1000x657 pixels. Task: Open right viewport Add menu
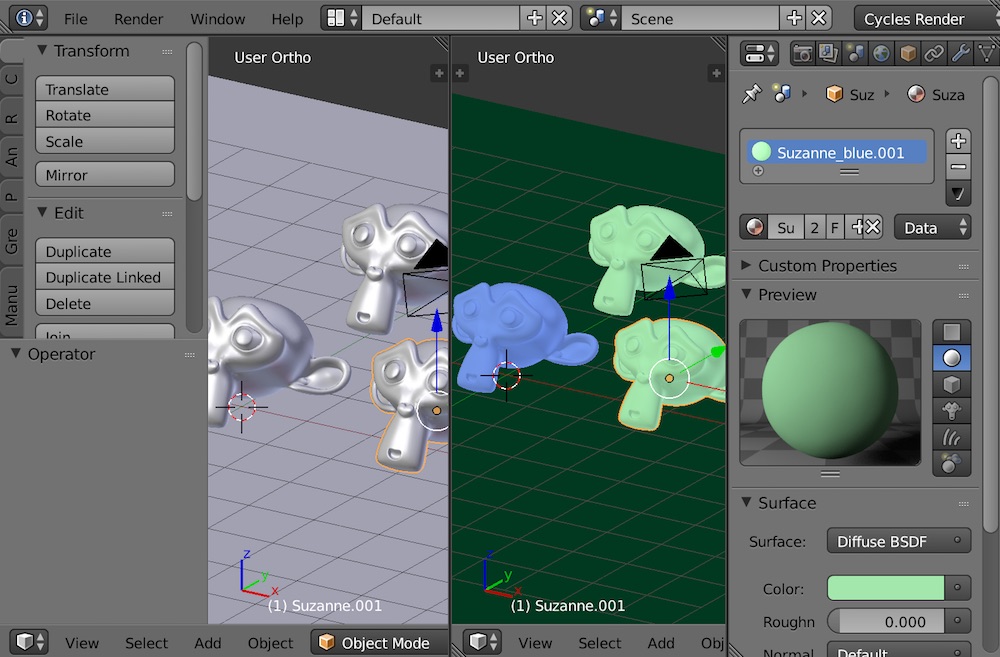point(661,643)
